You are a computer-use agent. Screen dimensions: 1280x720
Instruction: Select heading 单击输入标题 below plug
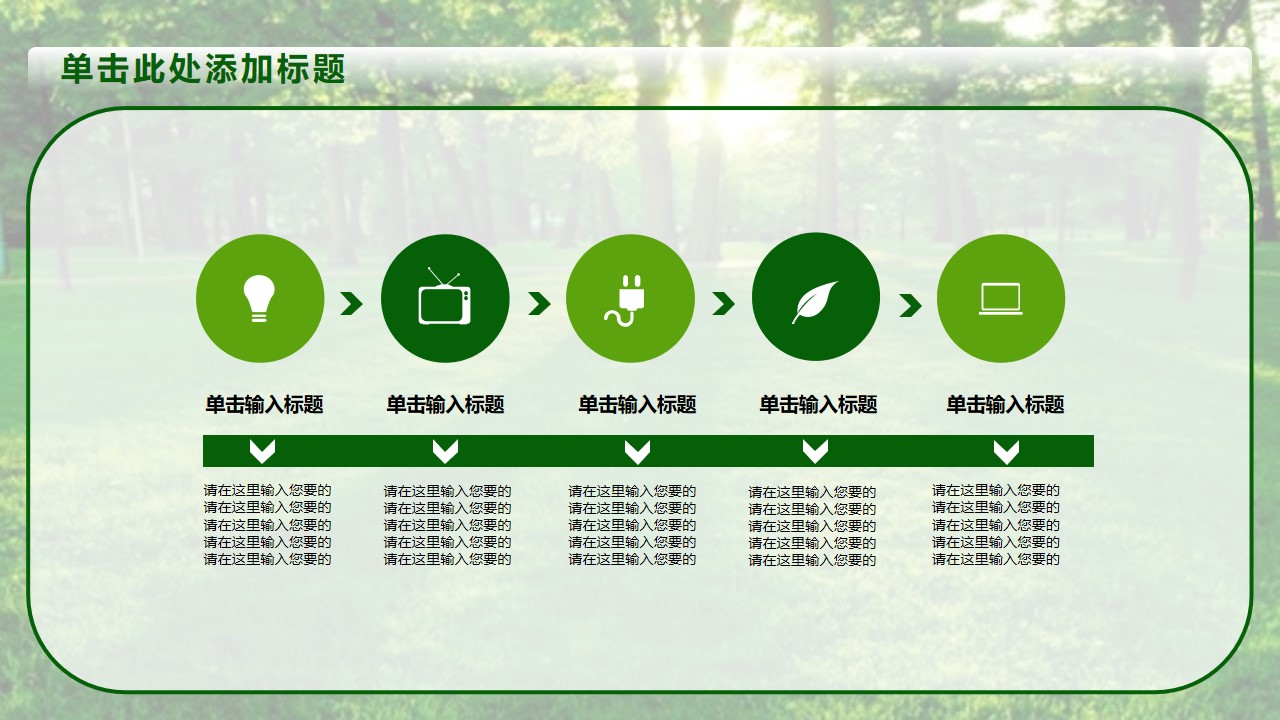coord(637,405)
